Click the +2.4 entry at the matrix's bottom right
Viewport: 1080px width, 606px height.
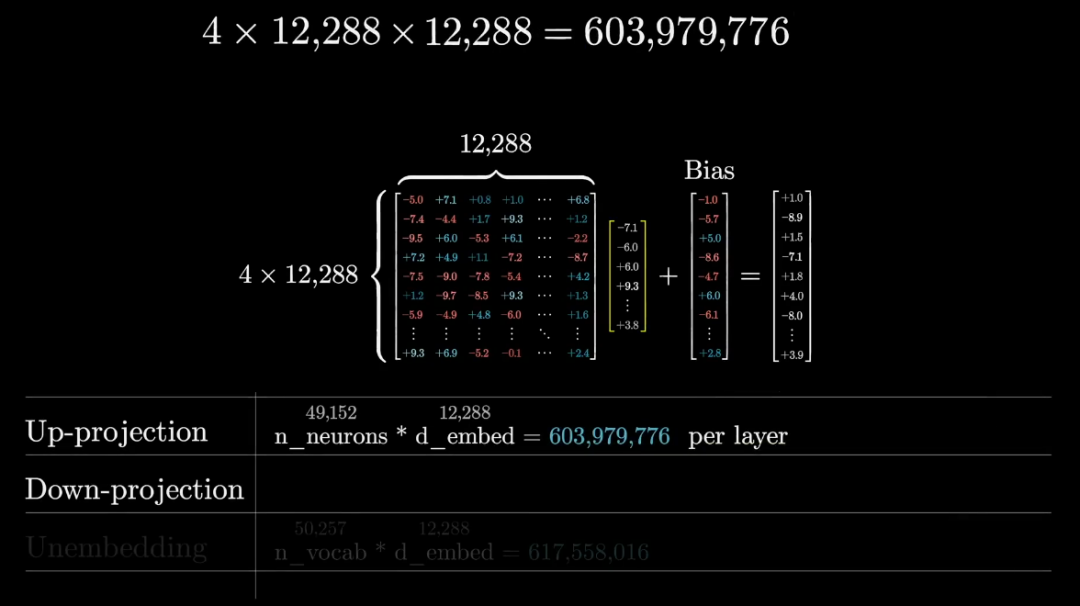578,353
